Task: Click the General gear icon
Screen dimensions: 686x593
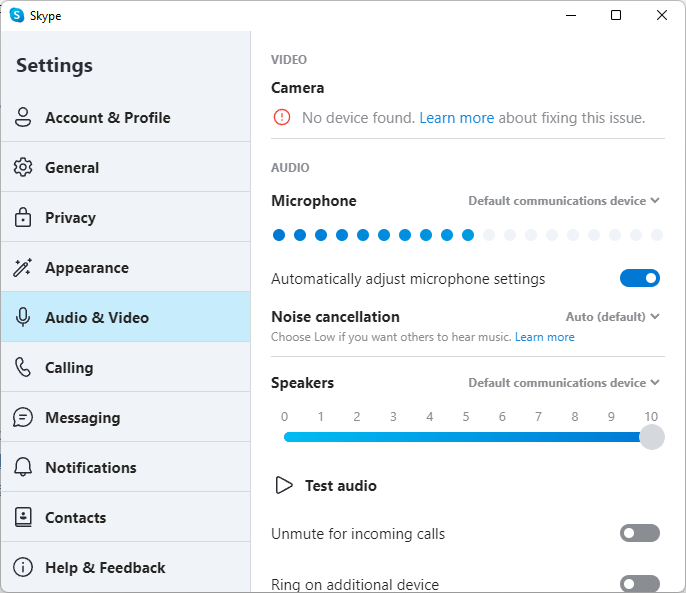Action: (23, 167)
